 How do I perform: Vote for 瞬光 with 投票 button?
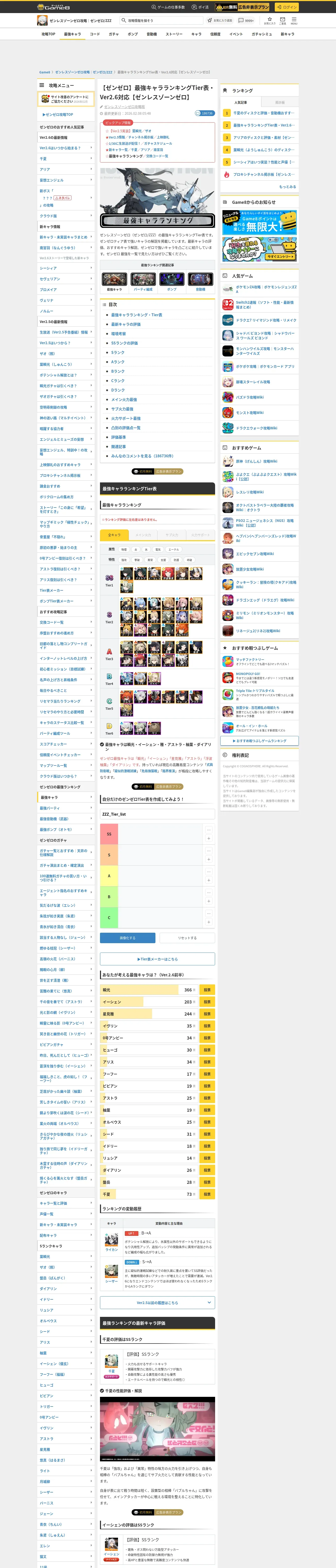coord(207,990)
